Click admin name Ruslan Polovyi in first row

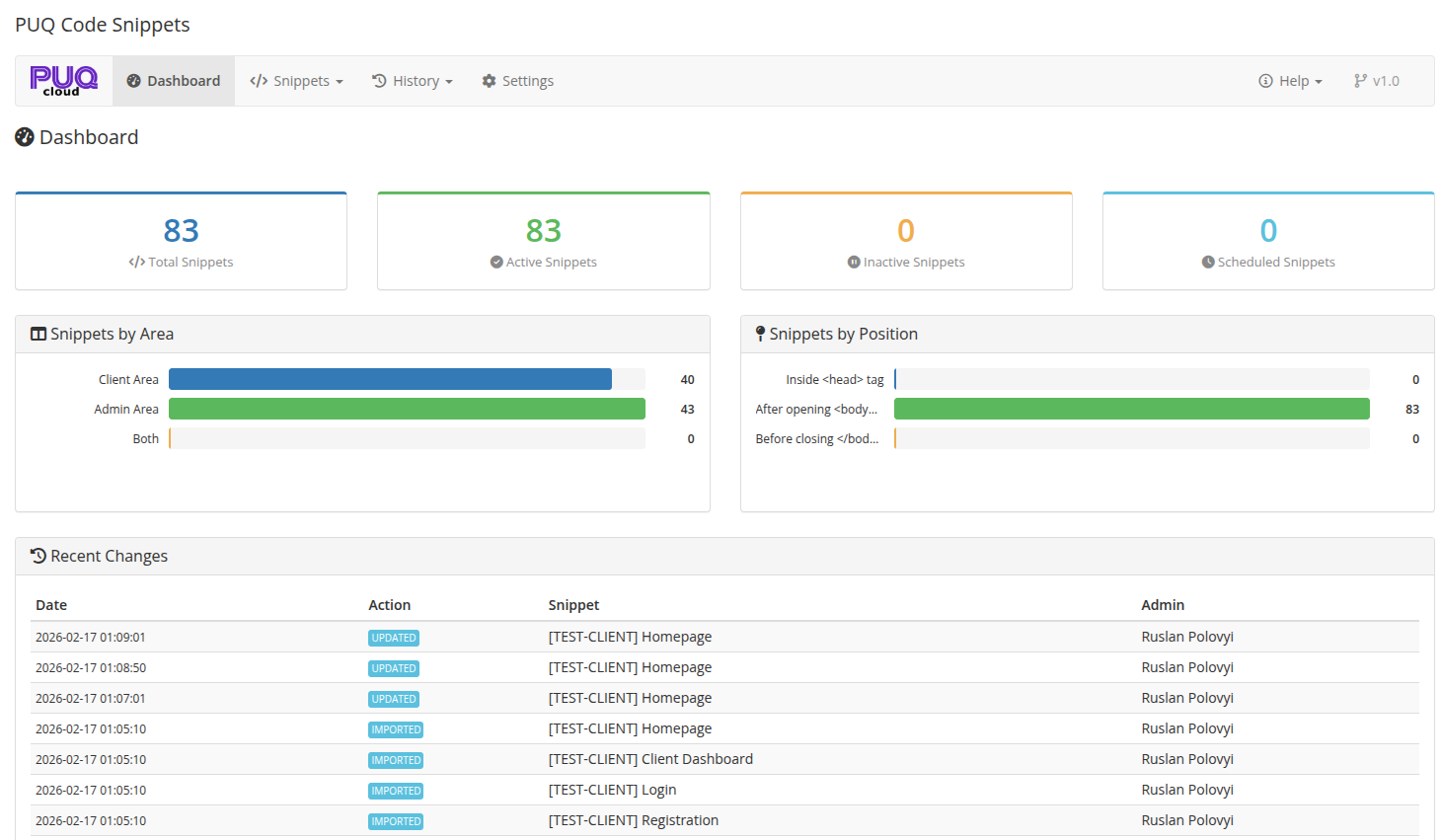[x=1187, y=637]
